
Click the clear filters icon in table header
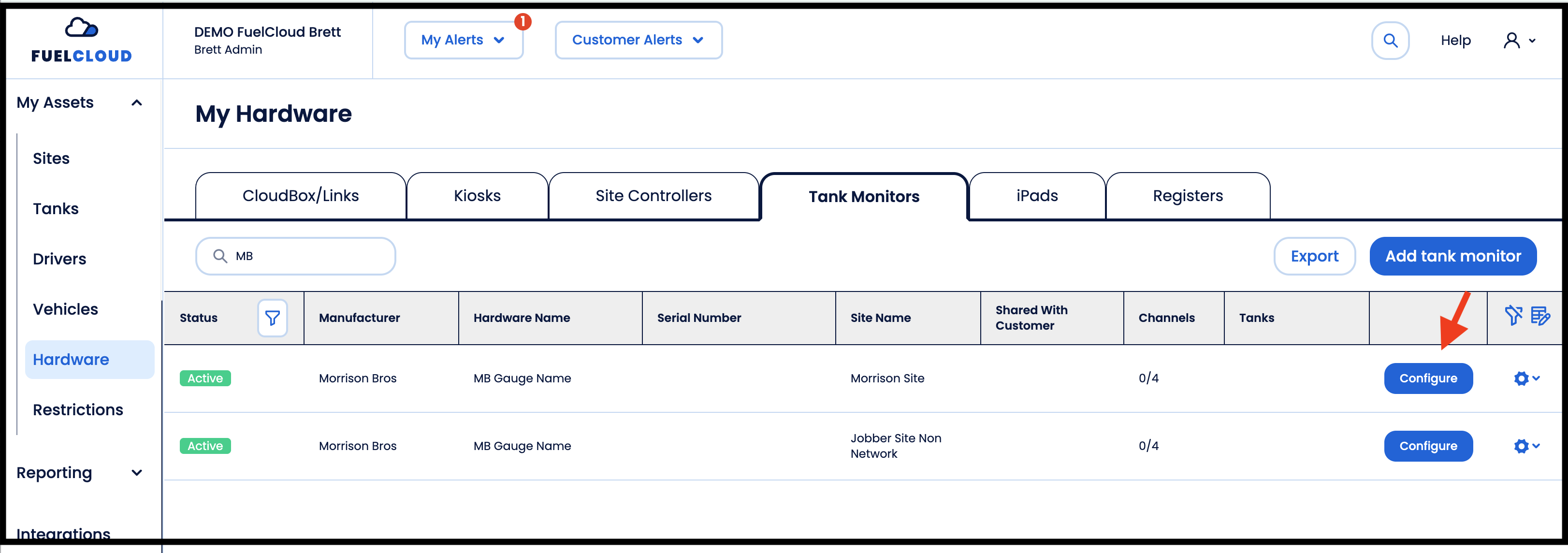point(1513,316)
